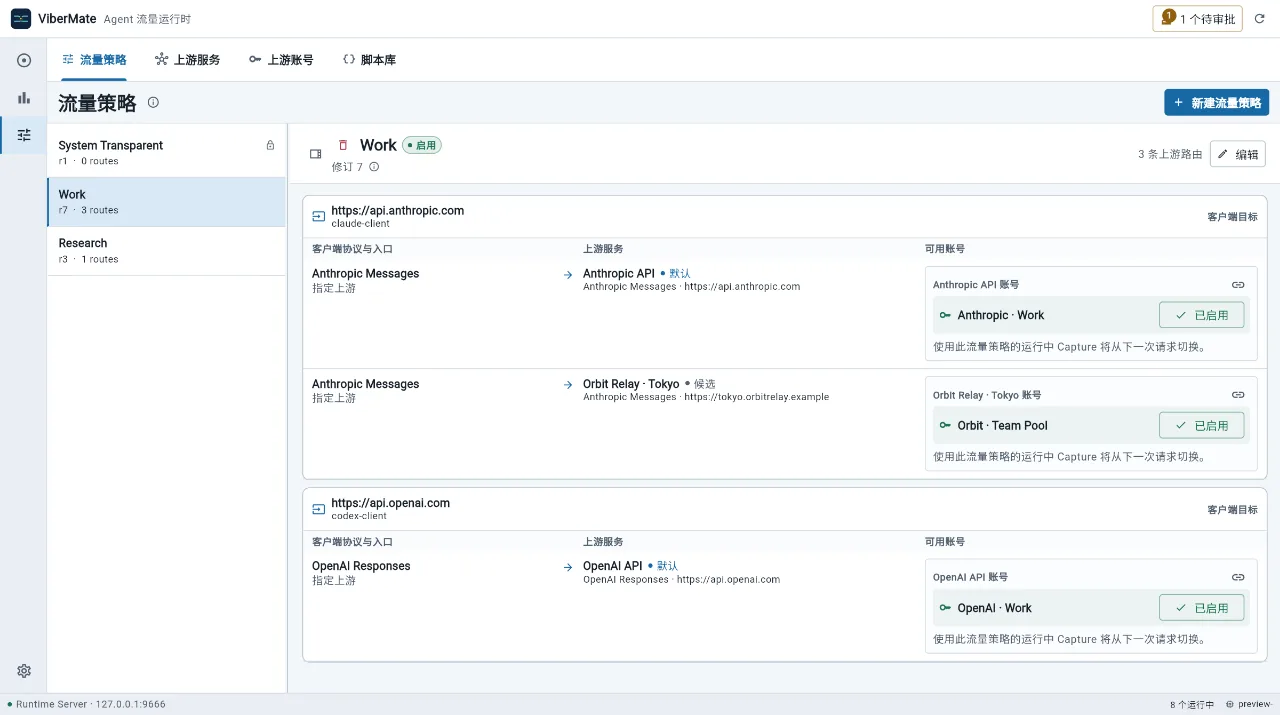The image size is (1280, 715).
Task: Click key icon beside Anthropic · Work
Action: pyautogui.click(x=945, y=315)
